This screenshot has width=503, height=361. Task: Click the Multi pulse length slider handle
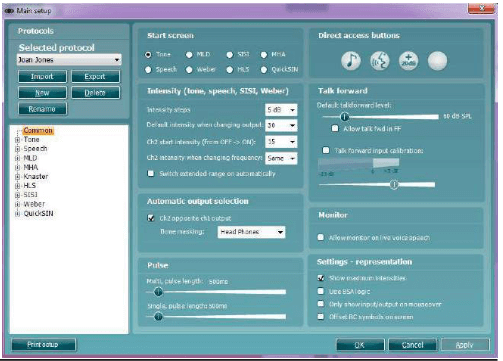158,292
